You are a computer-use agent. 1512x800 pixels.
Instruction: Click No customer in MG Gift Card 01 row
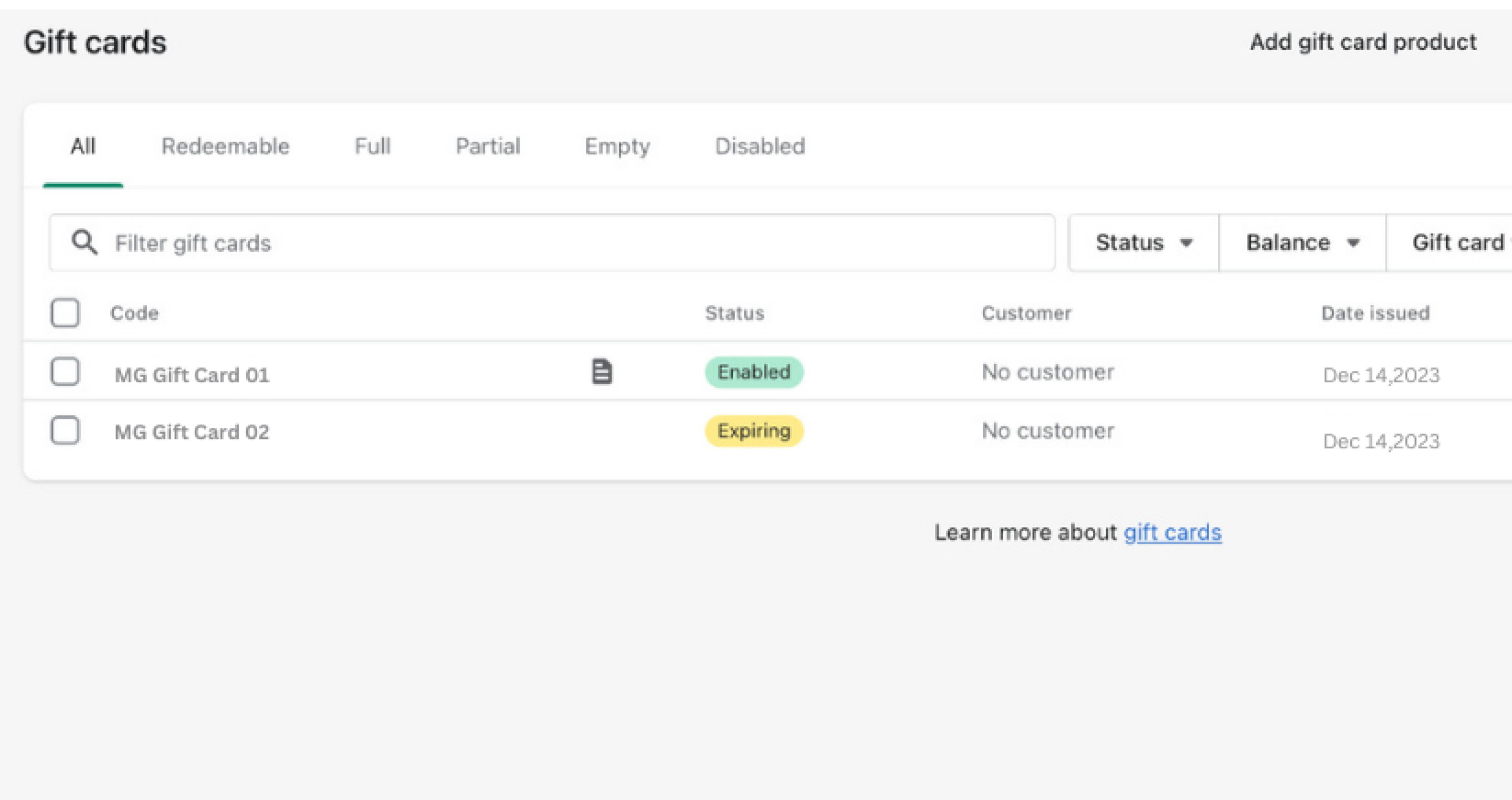[x=1048, y=372]
